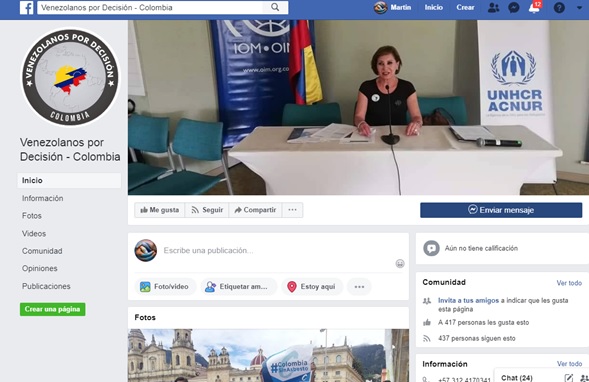Open new chat message compose icon

(x=569, y=377)
